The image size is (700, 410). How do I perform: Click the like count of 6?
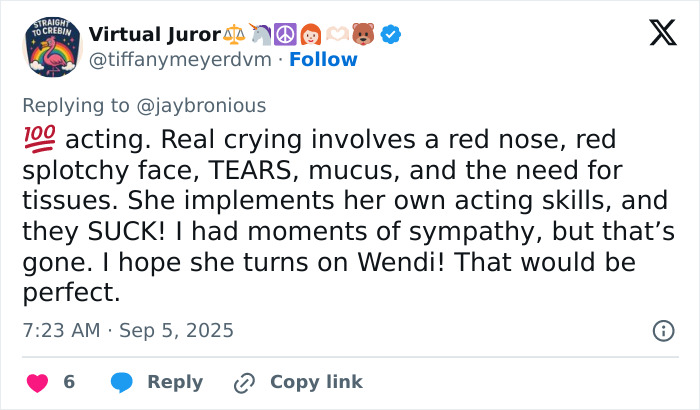pyautogui.click(x=69, y=382)
